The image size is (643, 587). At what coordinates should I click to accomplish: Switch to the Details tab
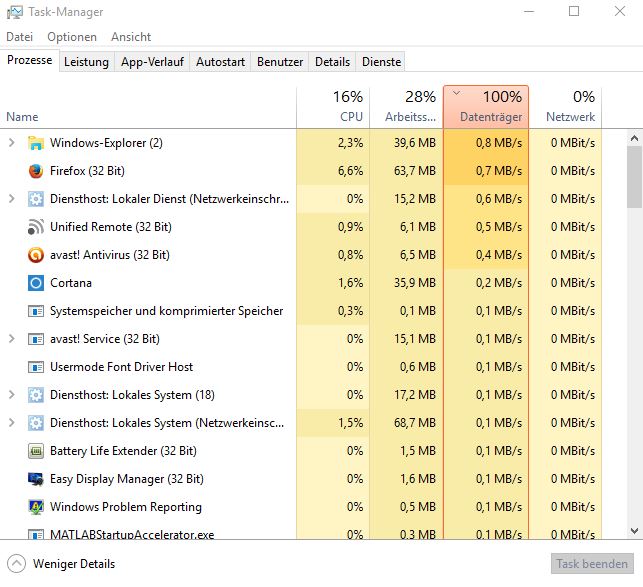coord(332,62)
